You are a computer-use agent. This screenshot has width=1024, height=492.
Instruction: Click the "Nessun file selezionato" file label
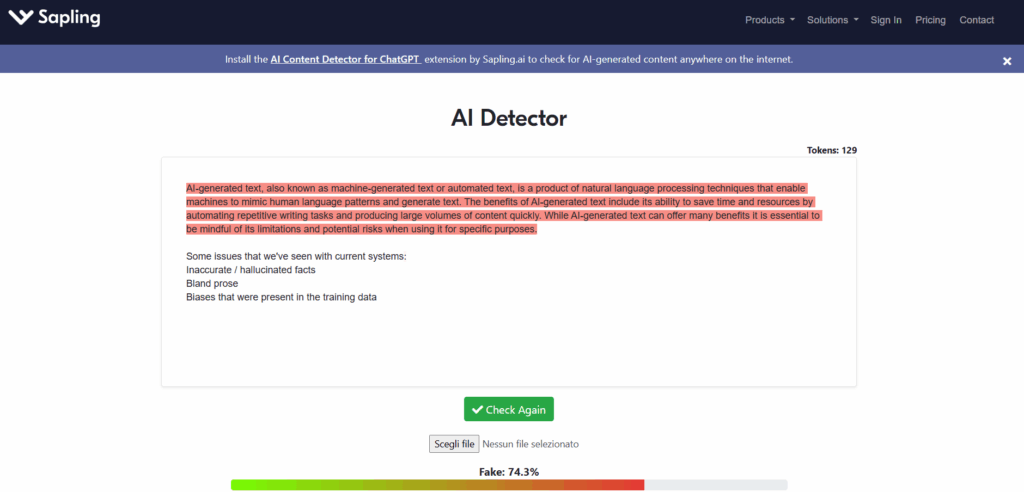click(530, 443)
